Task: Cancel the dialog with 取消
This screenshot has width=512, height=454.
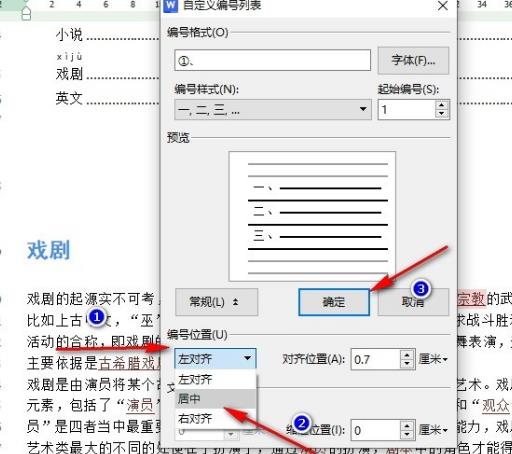Action: pyautogui.click(x=413, y=302)
